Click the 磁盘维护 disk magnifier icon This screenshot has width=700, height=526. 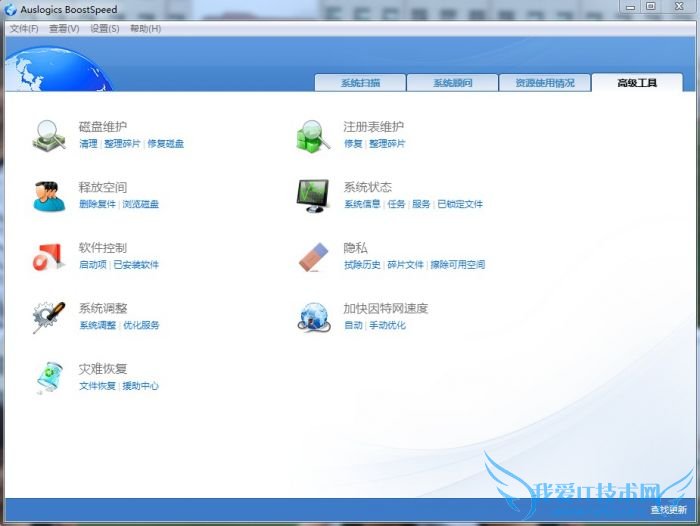click(49, 136)
